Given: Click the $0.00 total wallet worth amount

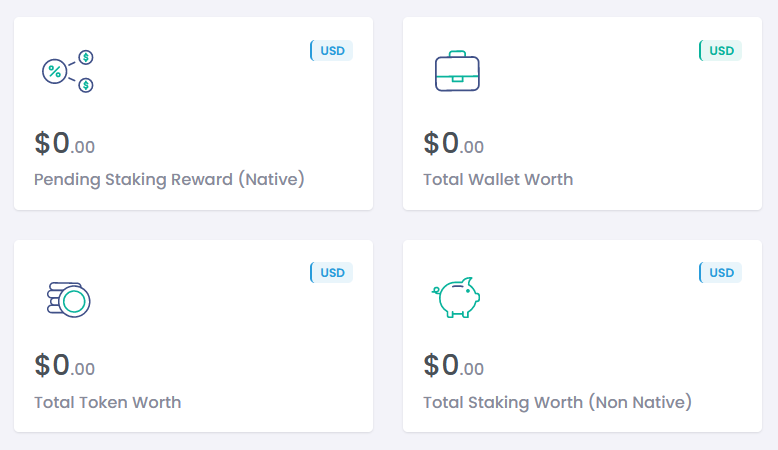Looking at the screenshot, I should coord(453,144).
